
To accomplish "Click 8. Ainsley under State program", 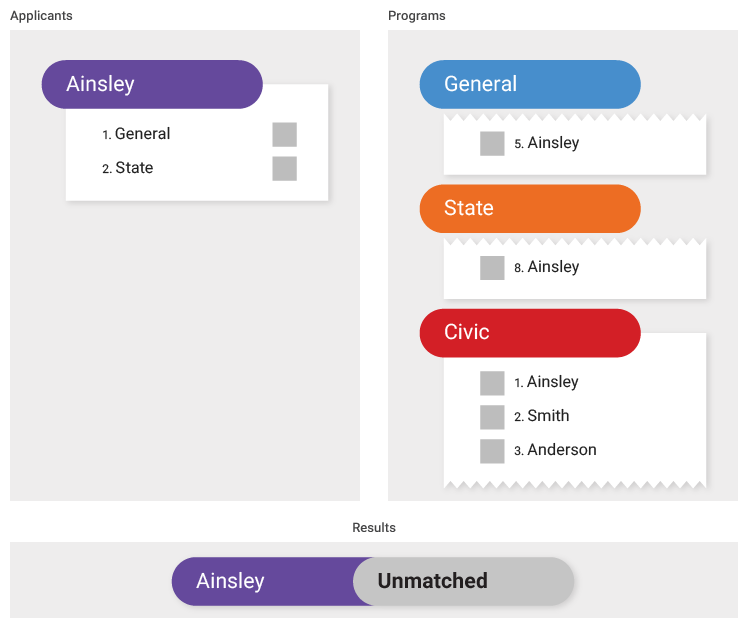I will (x=547, y=267).
